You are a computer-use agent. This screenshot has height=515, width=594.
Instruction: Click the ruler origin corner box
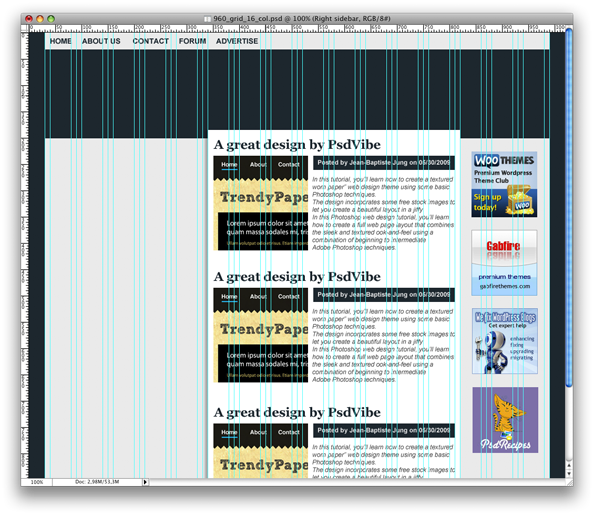pyautogui.click(x=25, y=28)
